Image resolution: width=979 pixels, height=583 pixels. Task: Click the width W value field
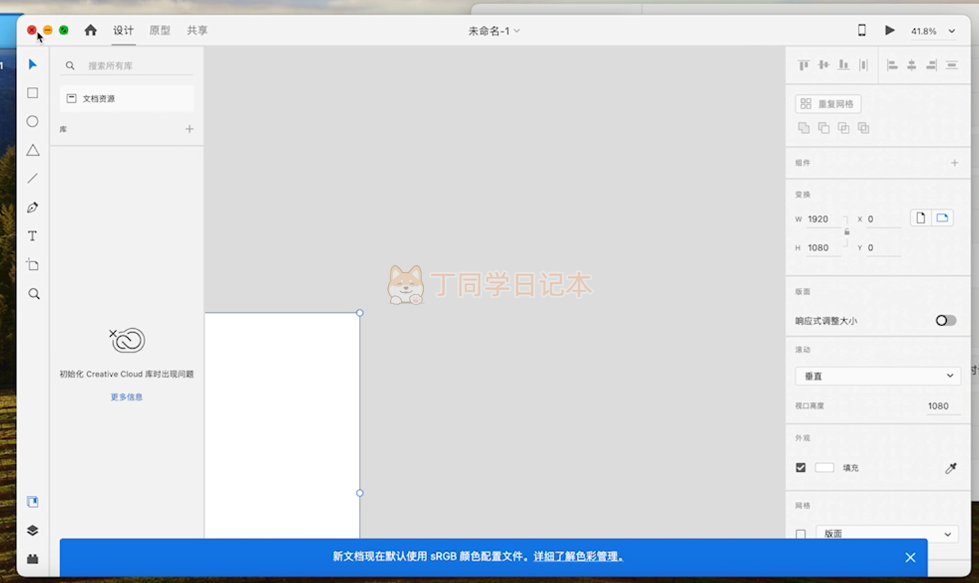(x=823, y=219)
